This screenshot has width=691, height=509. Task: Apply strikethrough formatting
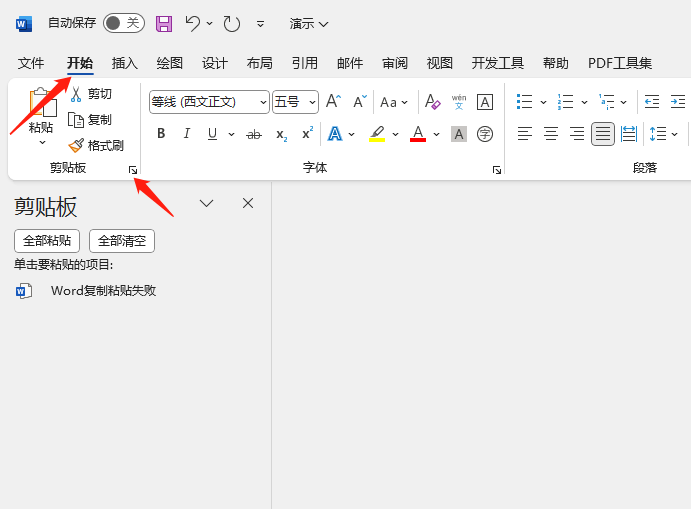click(x=254, y=134)
